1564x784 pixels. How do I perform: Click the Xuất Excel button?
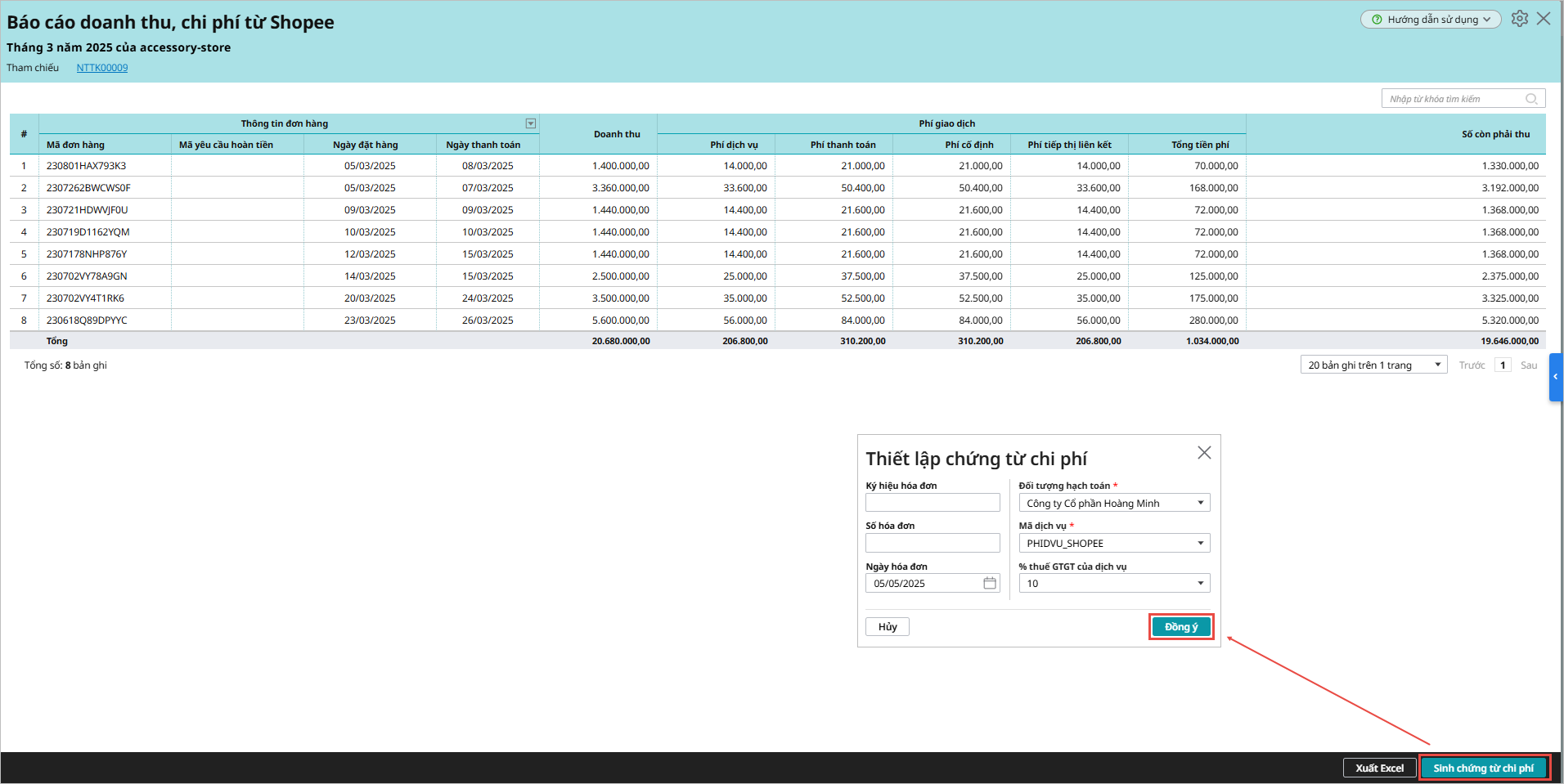[x=1379, y=768]
